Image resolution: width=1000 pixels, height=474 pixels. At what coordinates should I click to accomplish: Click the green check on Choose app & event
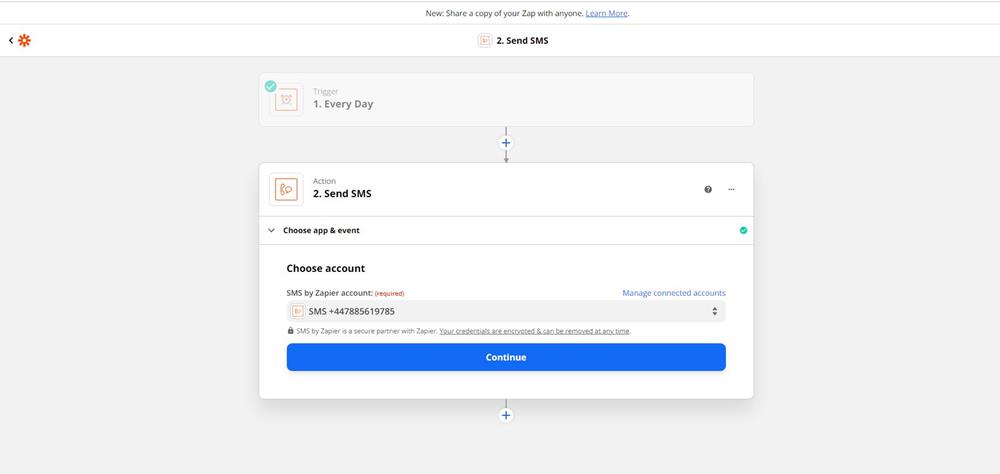tap(743, 230)
